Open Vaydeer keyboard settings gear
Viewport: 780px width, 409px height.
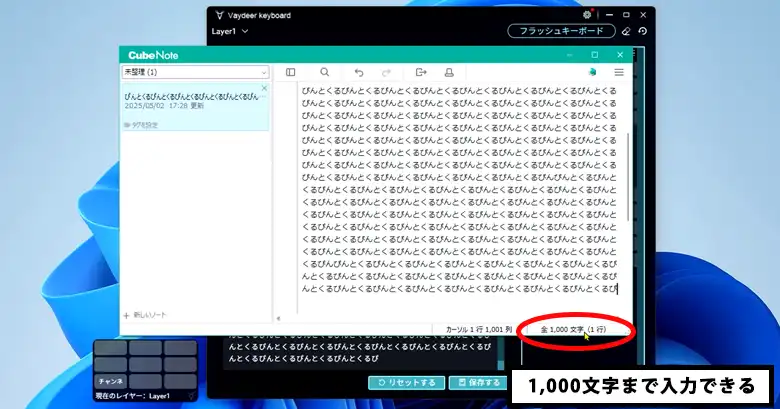tap(587, 15)
